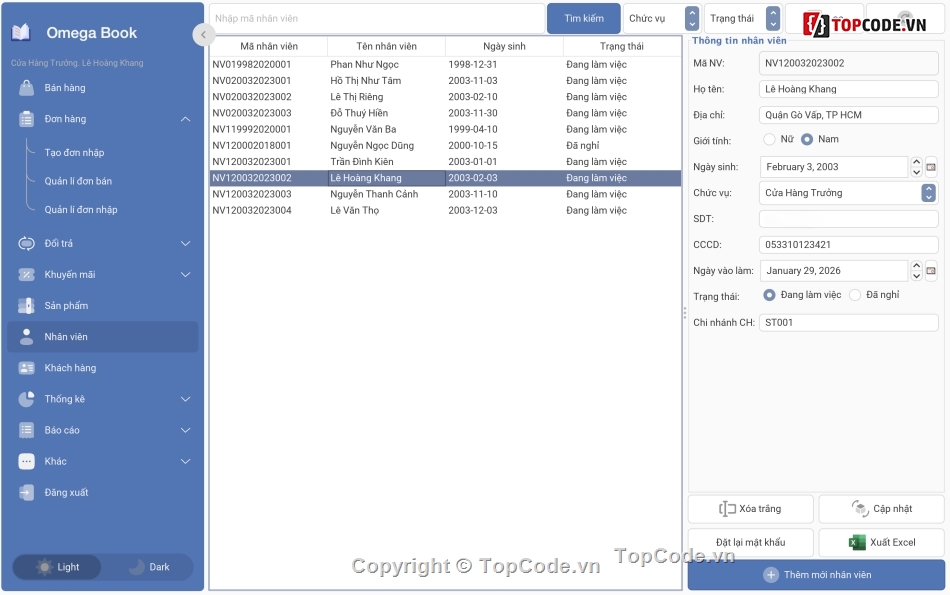Focus the Nhập mã nhân viên search field
Screen dimensions: 950x595
pyautogui.click(x=377, y=18)
